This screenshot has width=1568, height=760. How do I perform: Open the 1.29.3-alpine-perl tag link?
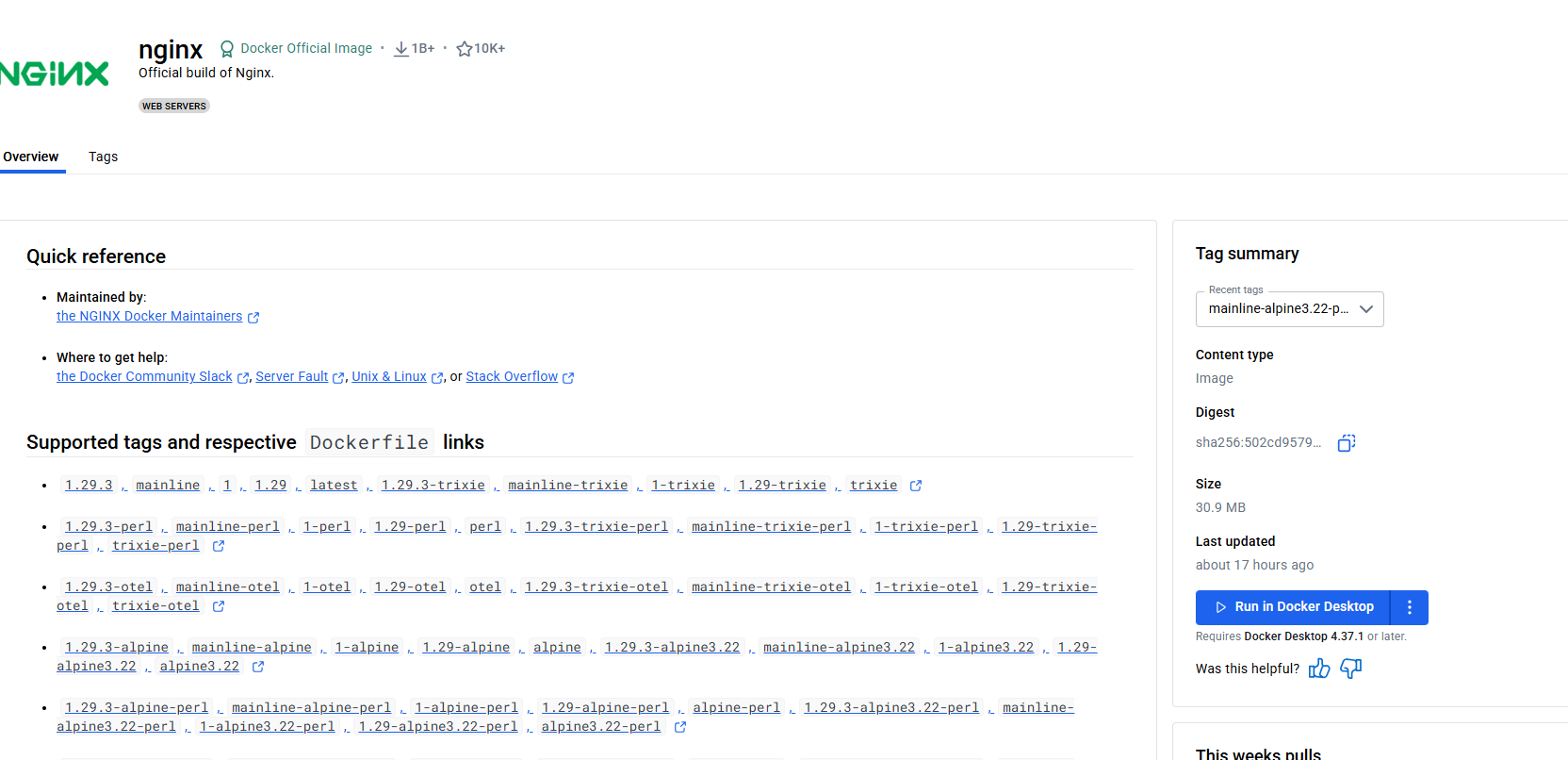137,707
